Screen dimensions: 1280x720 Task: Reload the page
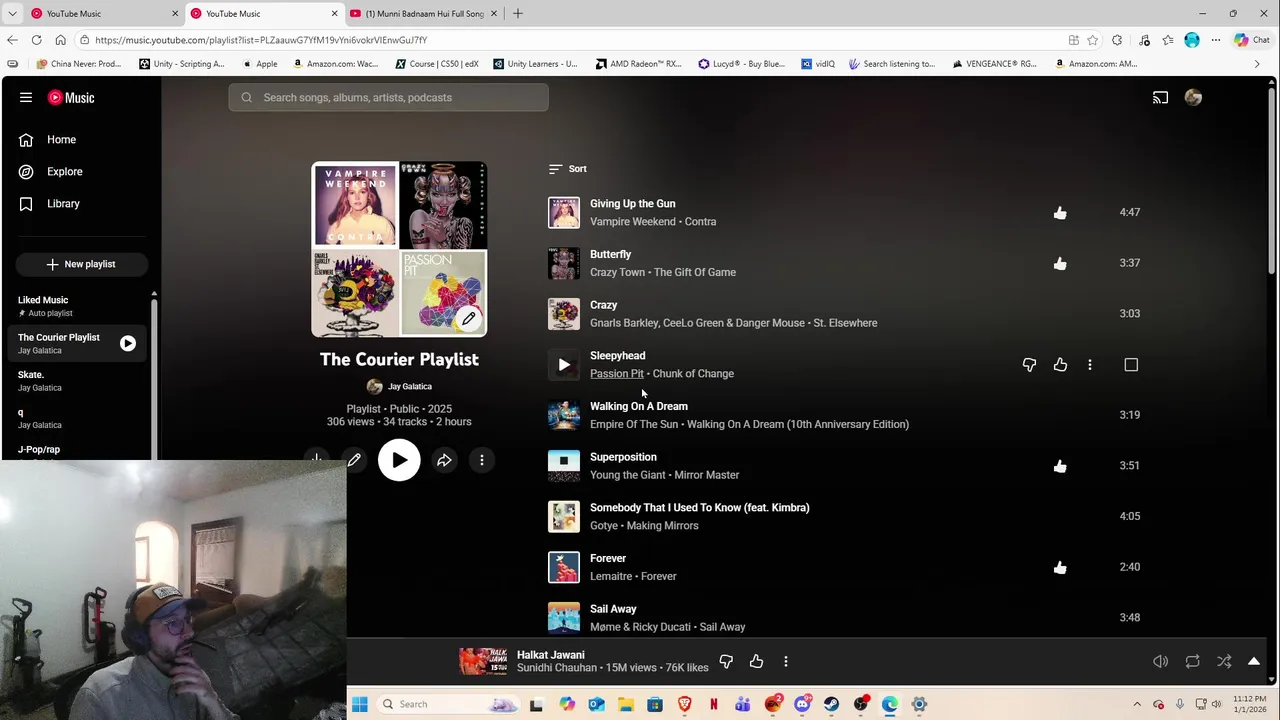[36, 40]
